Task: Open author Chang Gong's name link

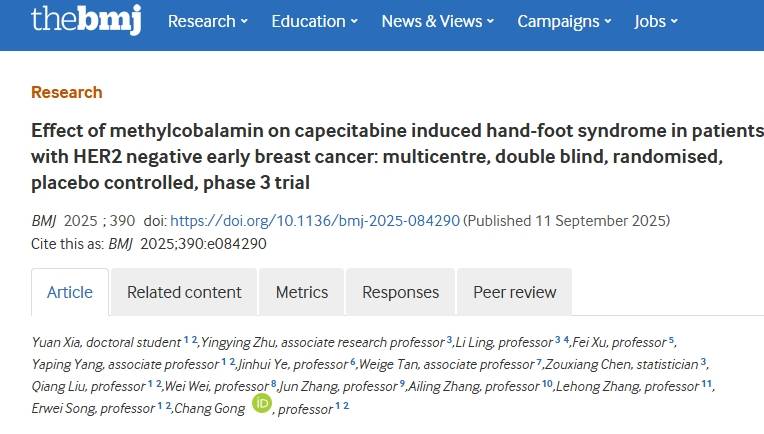Action: [x=210, y=408]
